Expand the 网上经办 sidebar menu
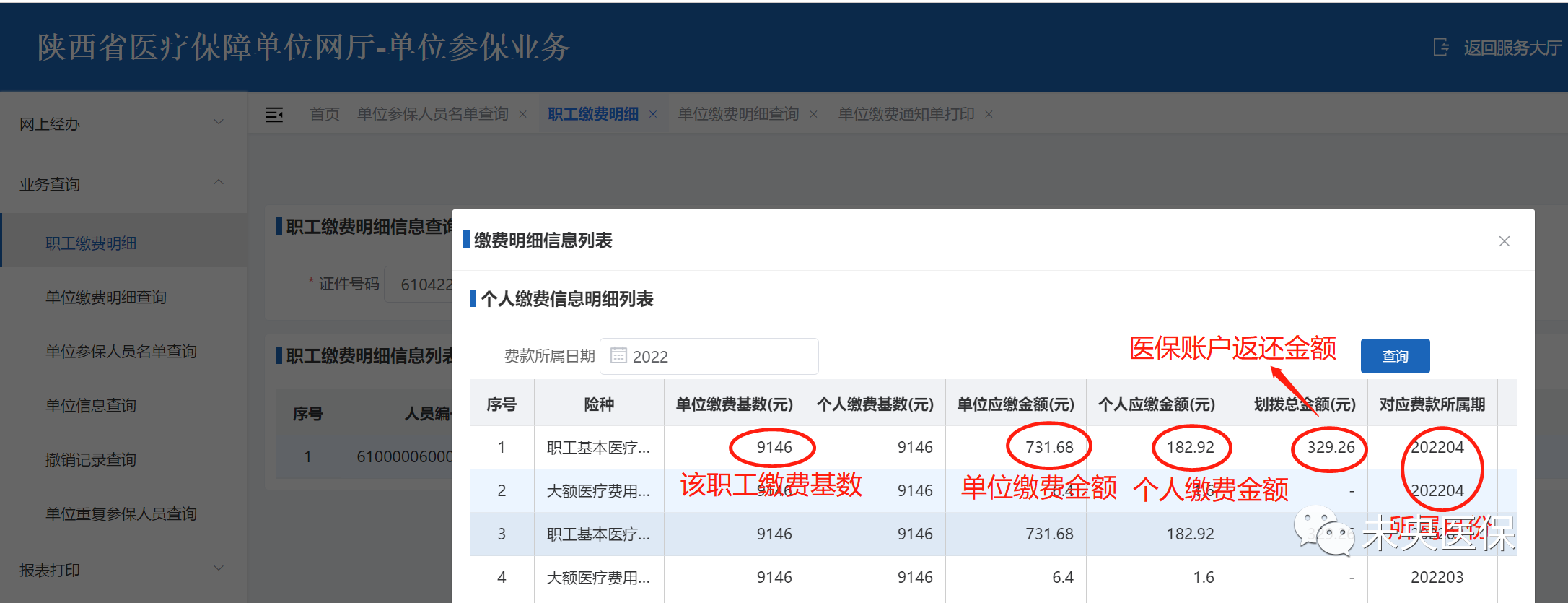Screen dimensions: 1568x603 click(x=123, y=123)
